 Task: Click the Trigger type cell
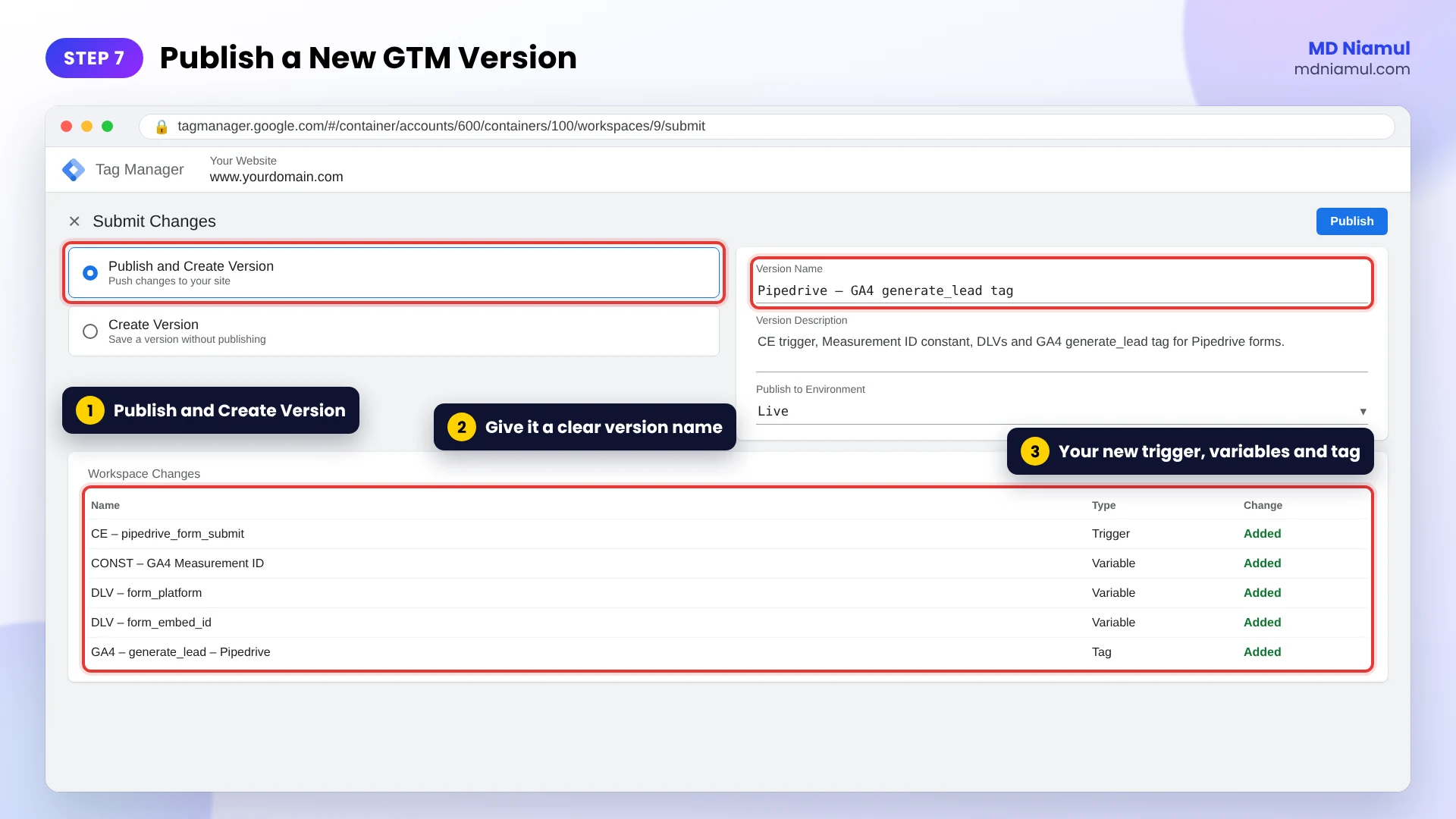tap(1111, 534)
